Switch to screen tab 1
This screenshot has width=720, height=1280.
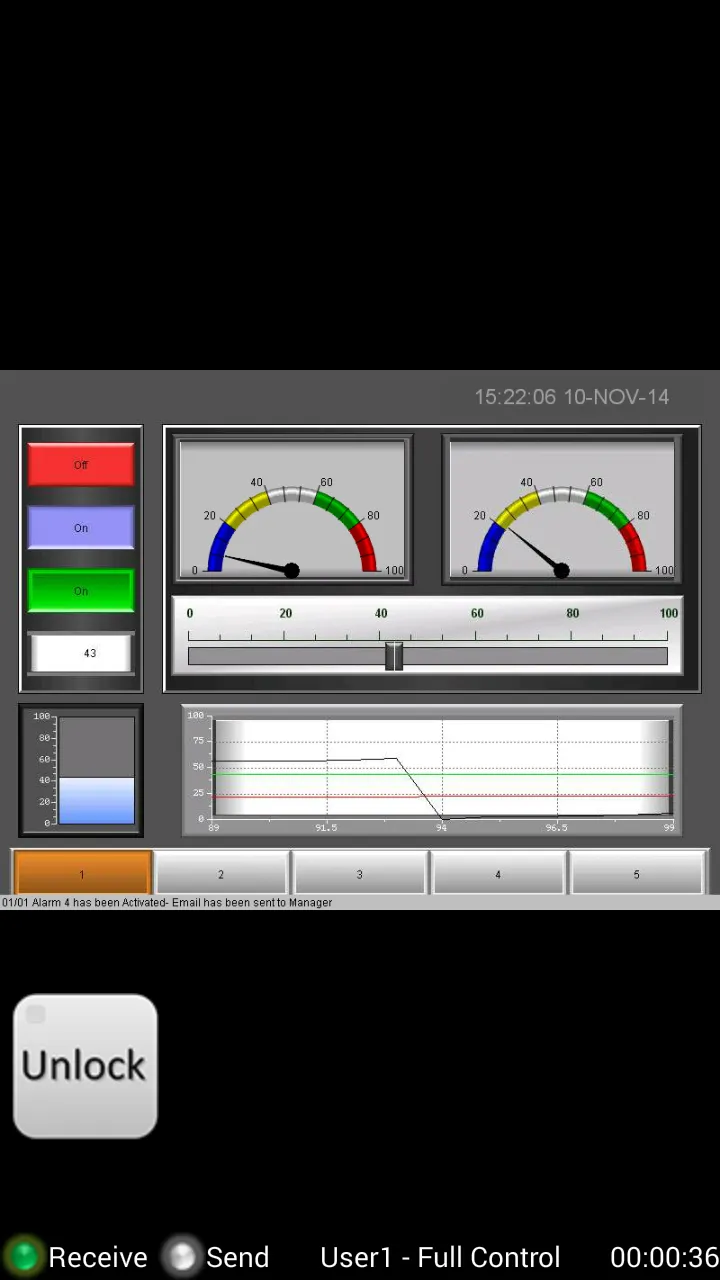(82, 874)
